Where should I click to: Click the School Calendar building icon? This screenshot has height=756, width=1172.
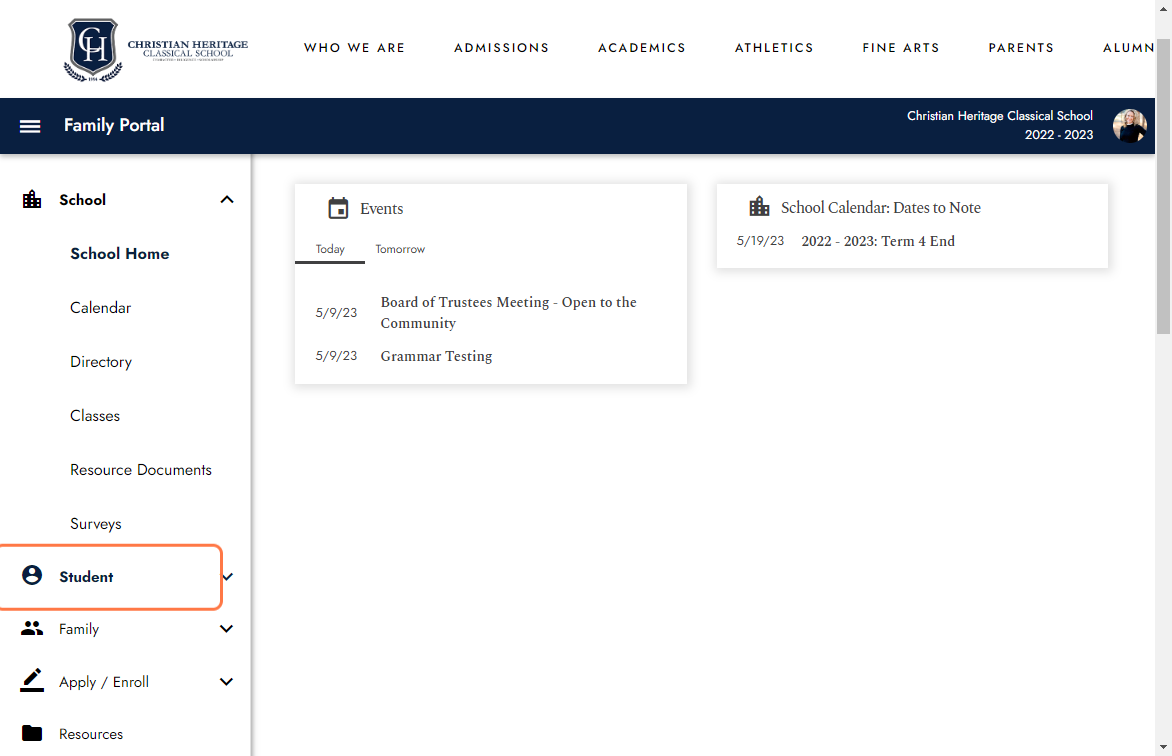(759, 206)
